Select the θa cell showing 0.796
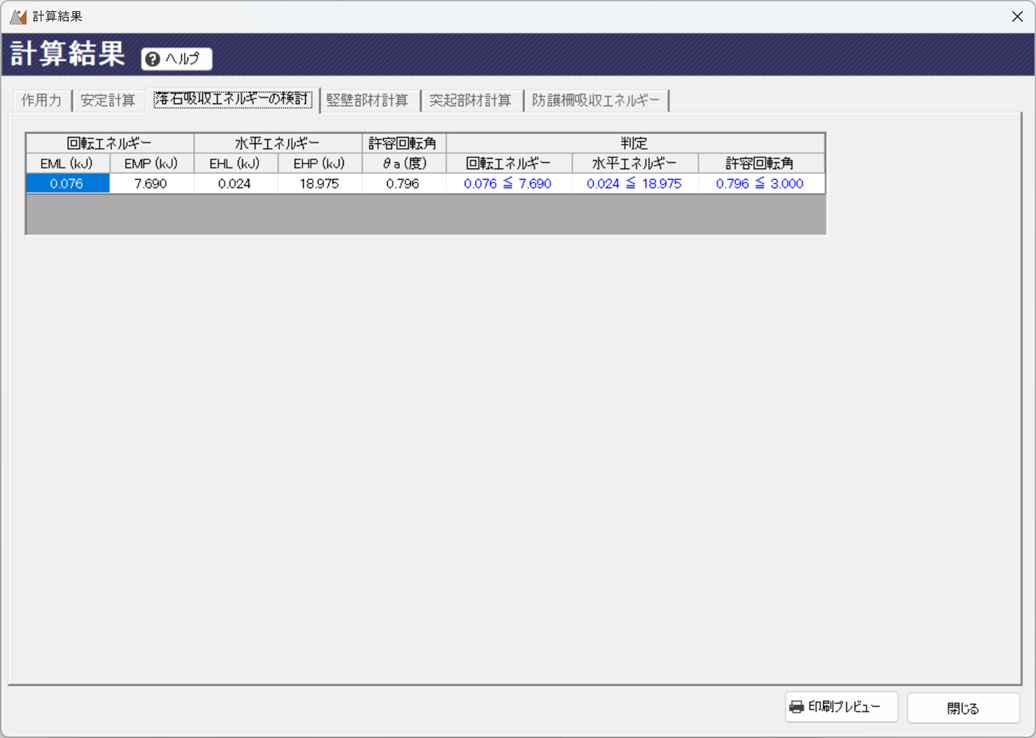The width and height of the screenshot is (1036, 738). [x=403, y=184]
